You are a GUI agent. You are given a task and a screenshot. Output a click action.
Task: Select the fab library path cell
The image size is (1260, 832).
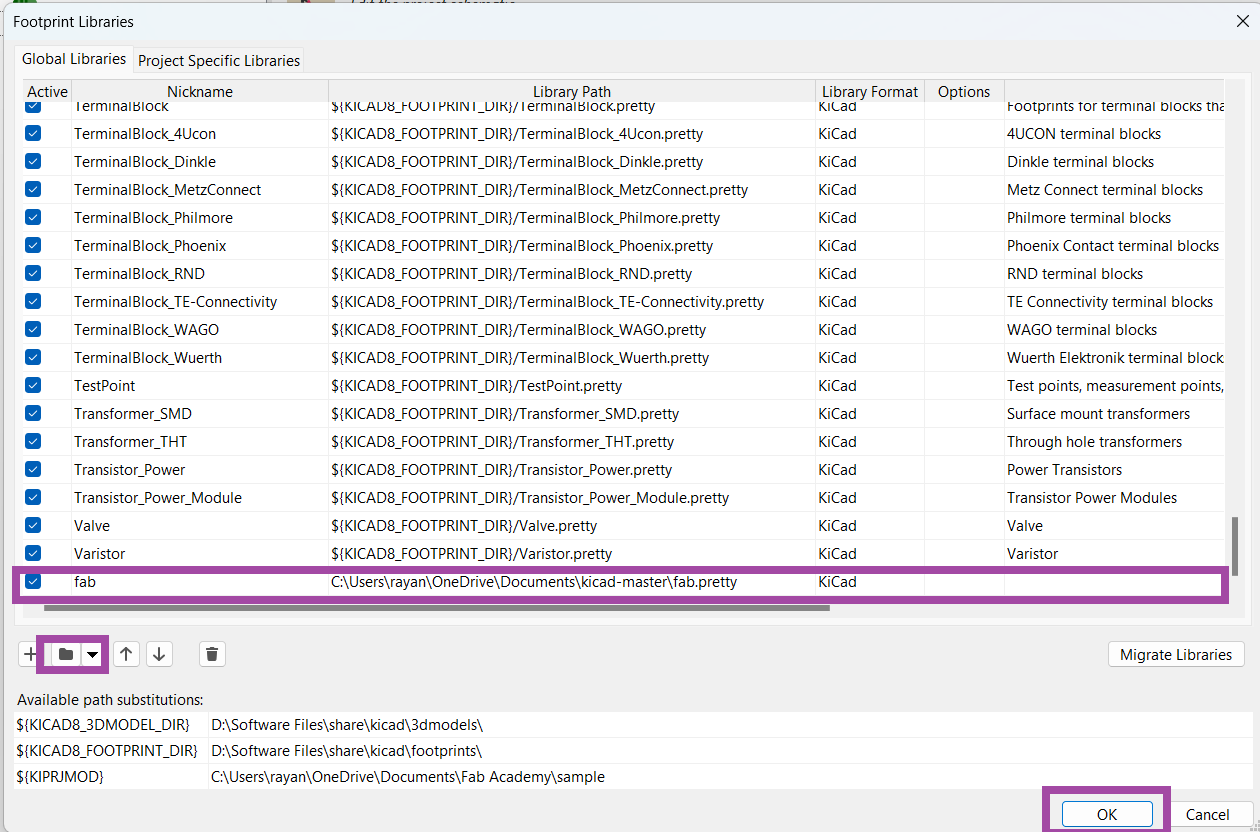(570, 581)
